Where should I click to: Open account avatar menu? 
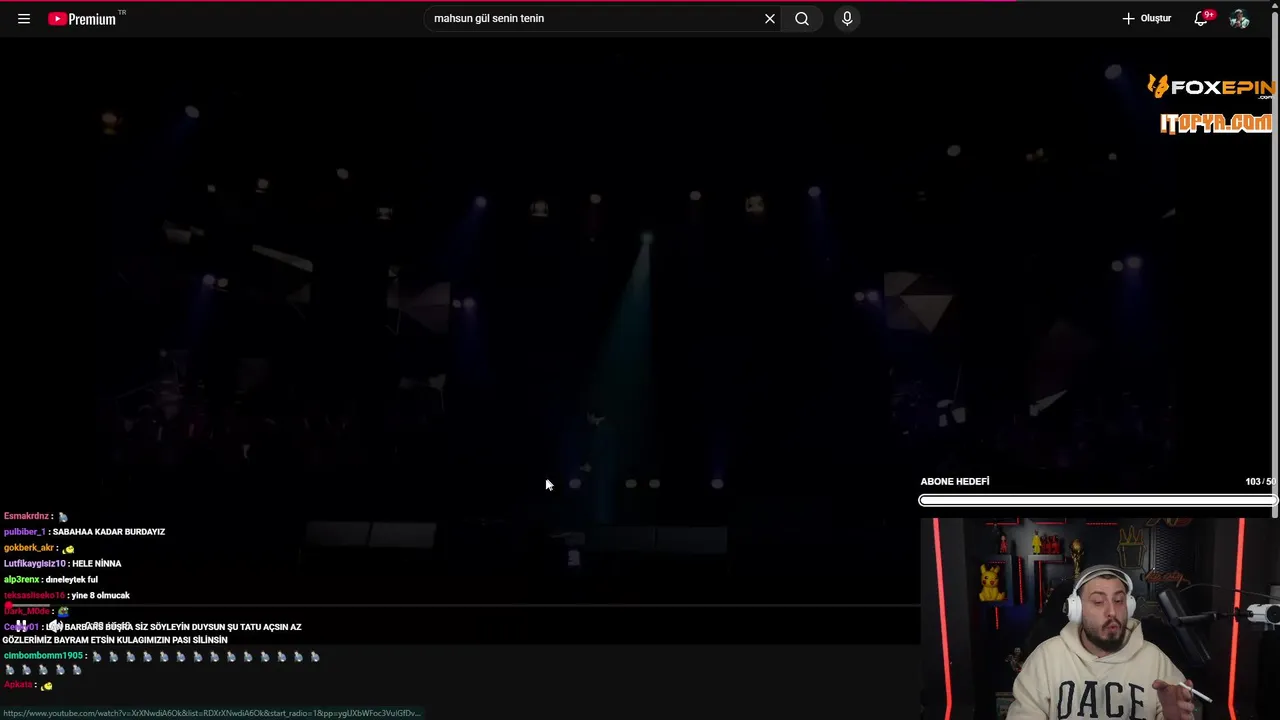point(1240,19)
